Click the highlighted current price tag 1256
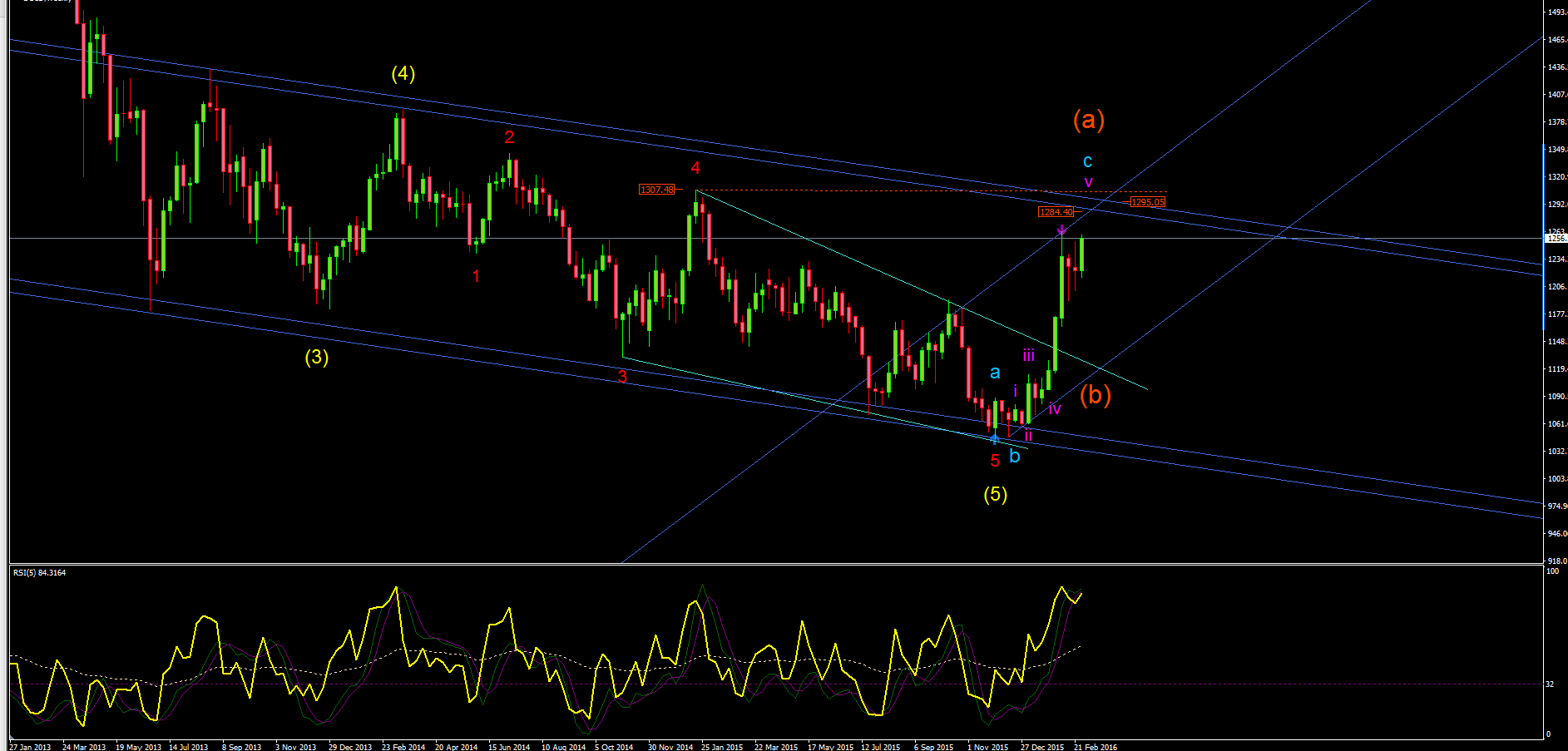 point(1556,239)
